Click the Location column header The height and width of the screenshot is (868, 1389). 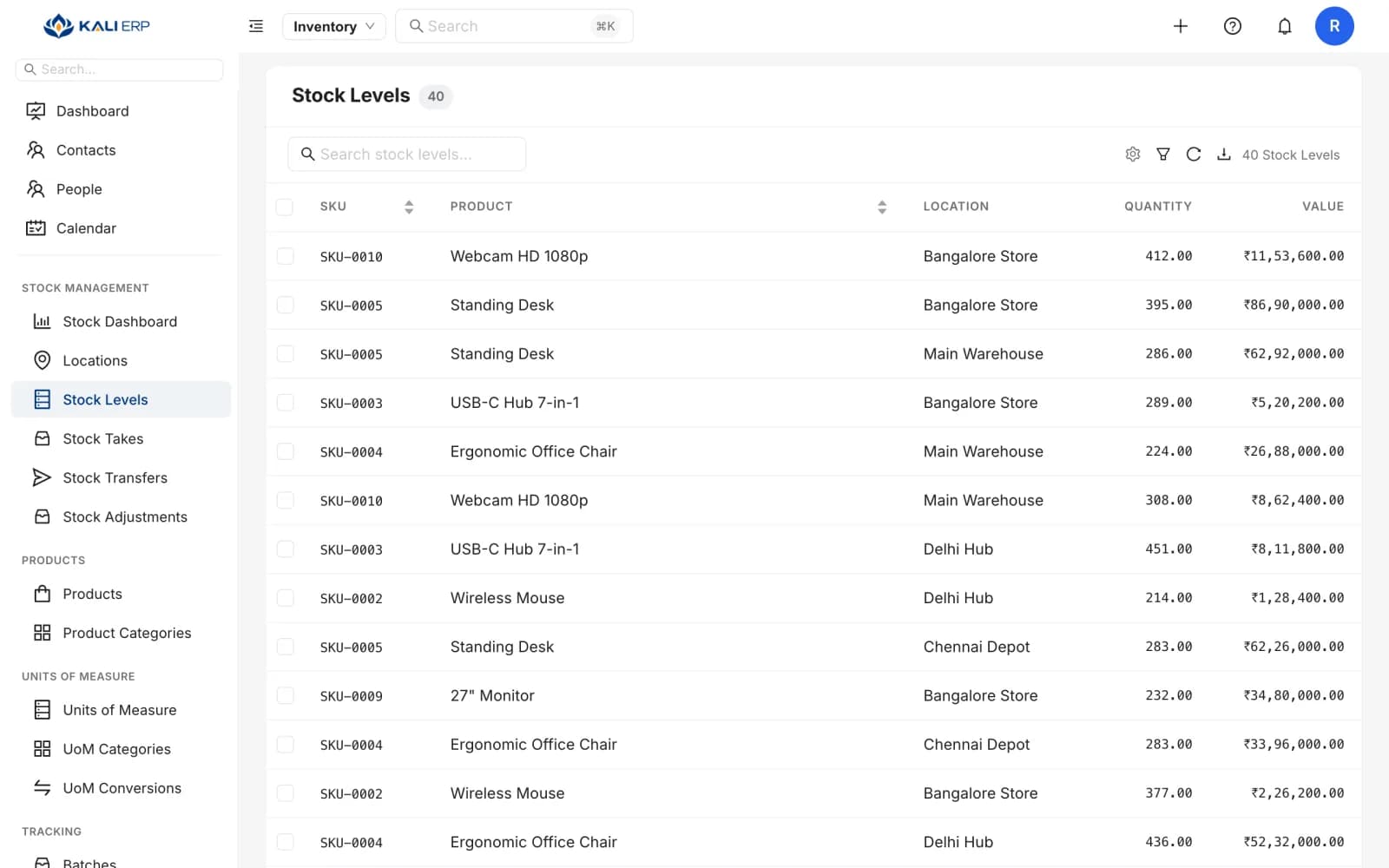[956, 207]
